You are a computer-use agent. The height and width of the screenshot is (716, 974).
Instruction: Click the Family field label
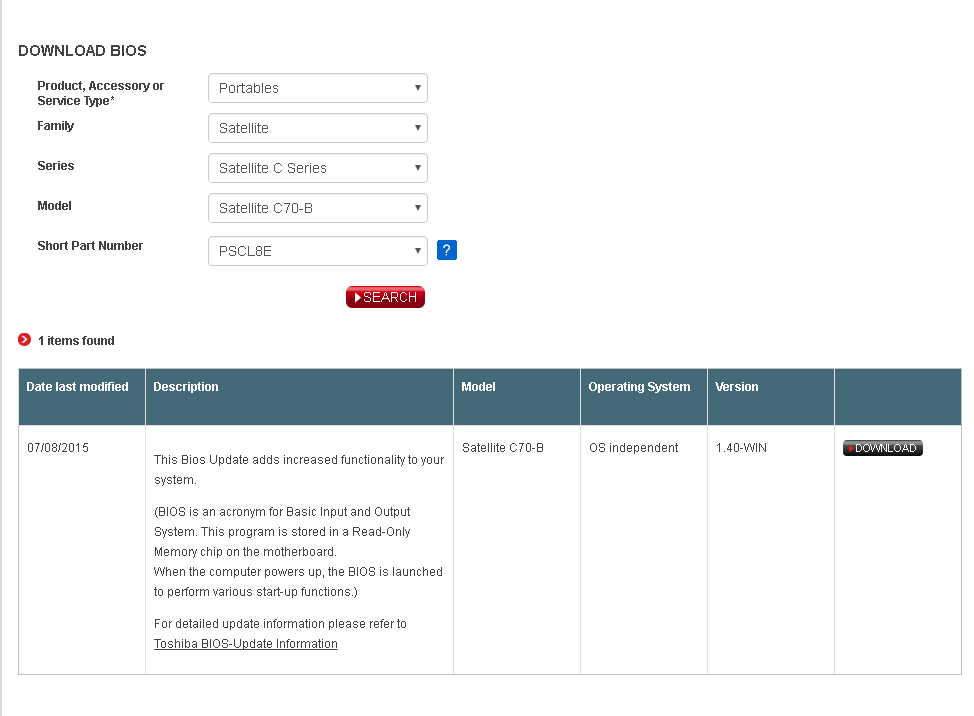pyautogui.click(x=55, y=126)
